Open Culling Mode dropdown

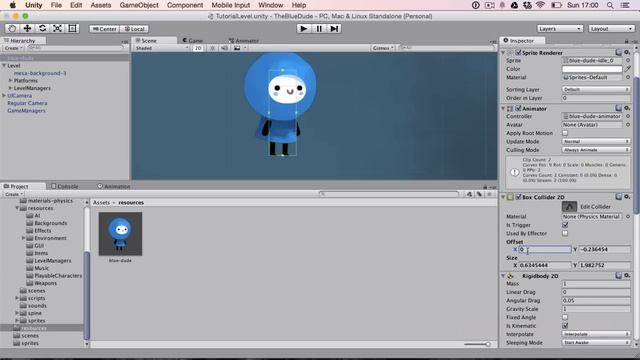596,150
